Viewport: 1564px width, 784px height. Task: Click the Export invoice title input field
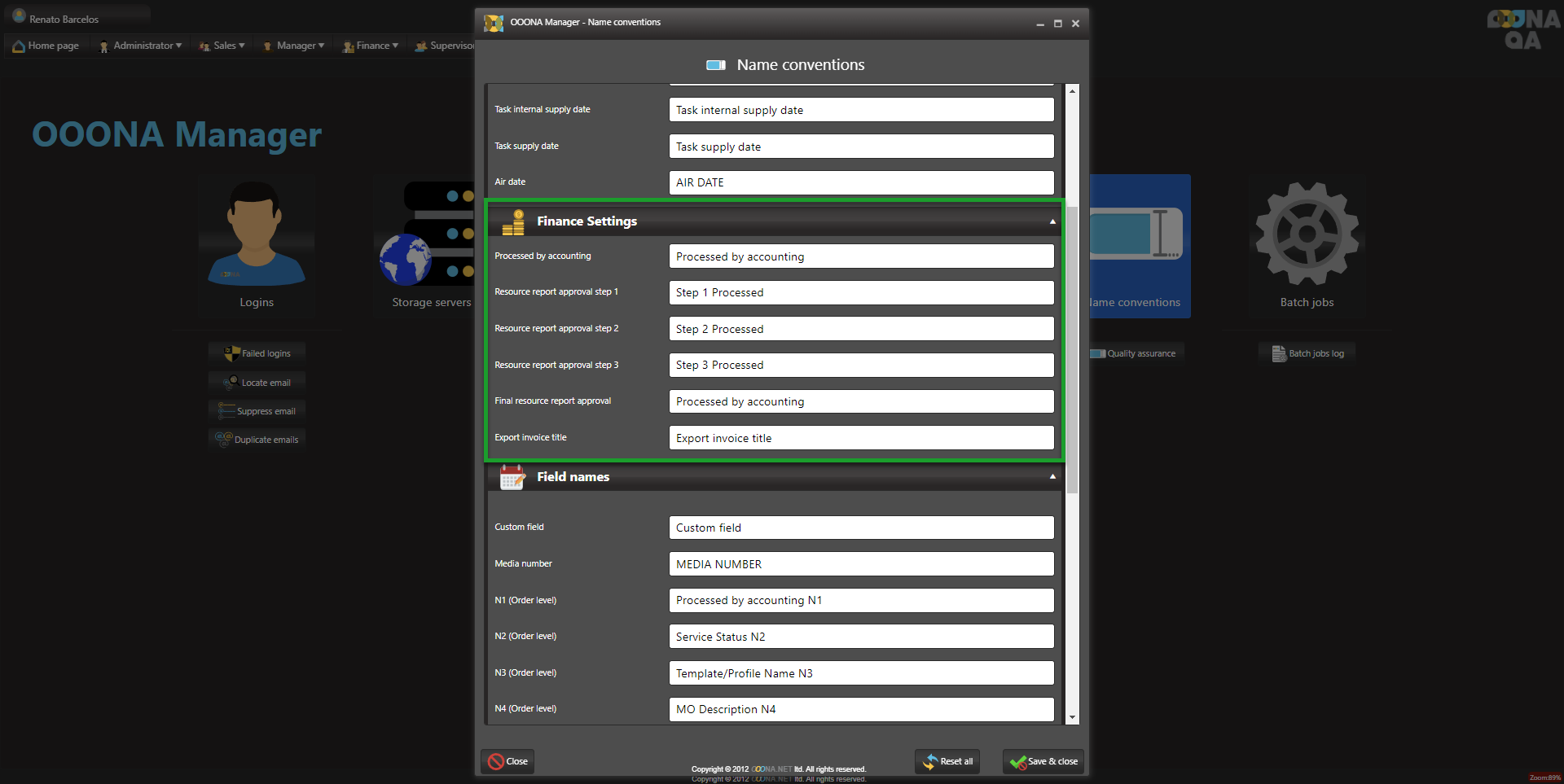[861, 438]
